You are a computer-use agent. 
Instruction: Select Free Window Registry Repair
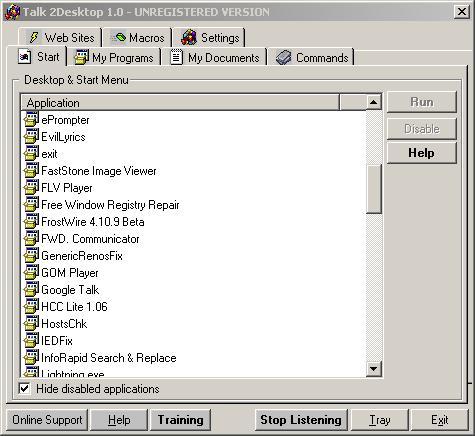click(110, 205)
